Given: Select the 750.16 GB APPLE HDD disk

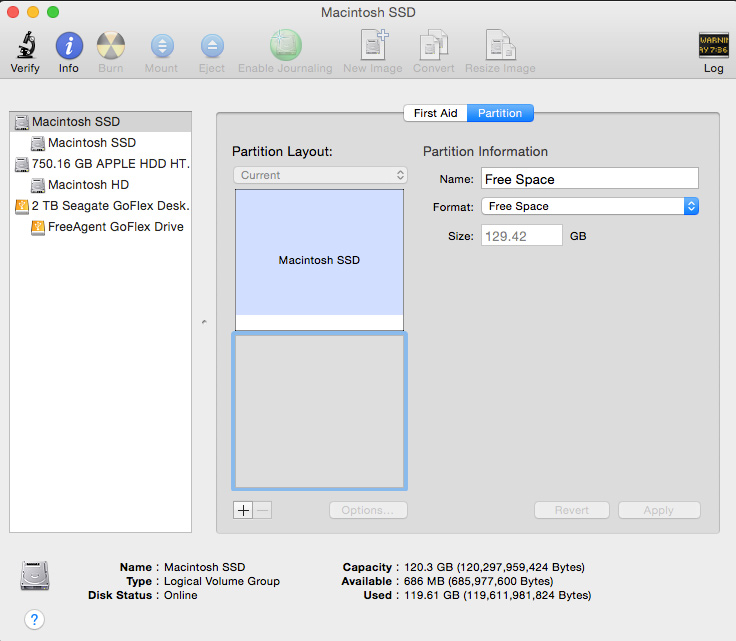Looking at the screenshot, I should click(100, 164).
